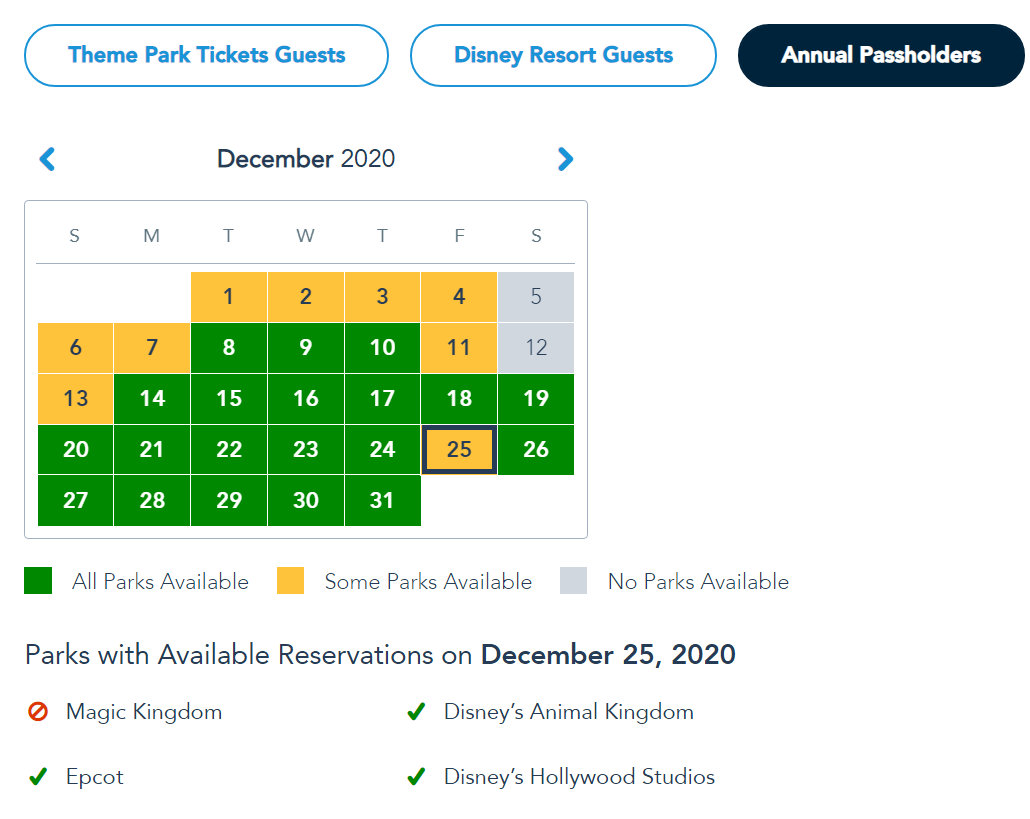Select December 31 on the calendar
Image resolution: width=1030 pixels, height=819 pixels.
coord(382,500)
